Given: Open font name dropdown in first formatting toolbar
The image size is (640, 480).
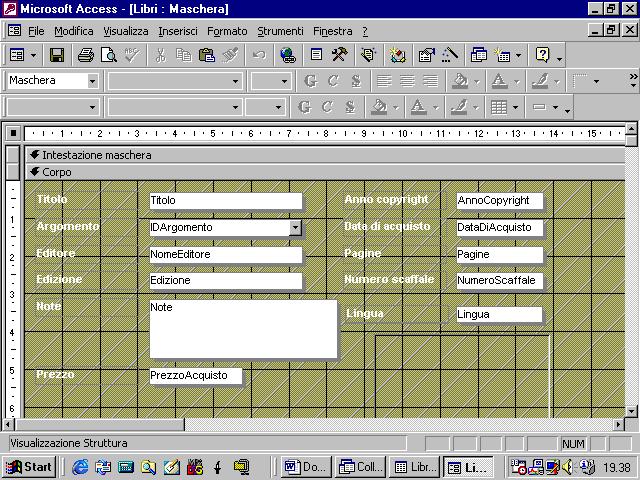Looking at the screenshot, I should pyautogui.click(x=235, y=81).
